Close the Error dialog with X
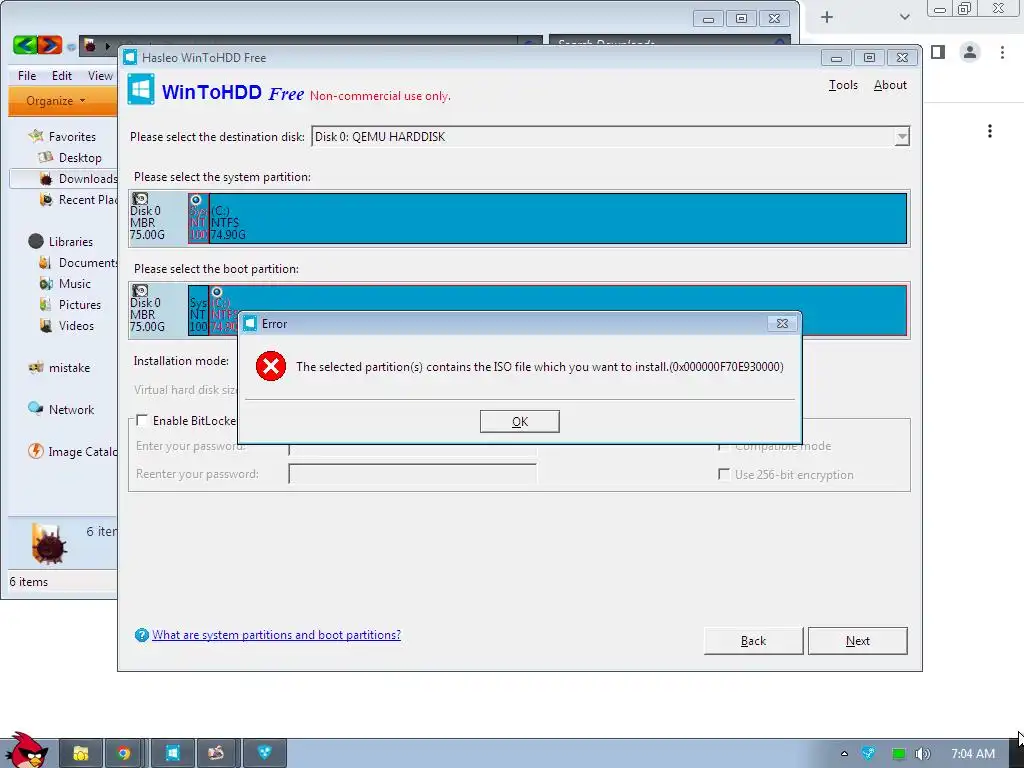1024x768 pixels. (782, 323)
